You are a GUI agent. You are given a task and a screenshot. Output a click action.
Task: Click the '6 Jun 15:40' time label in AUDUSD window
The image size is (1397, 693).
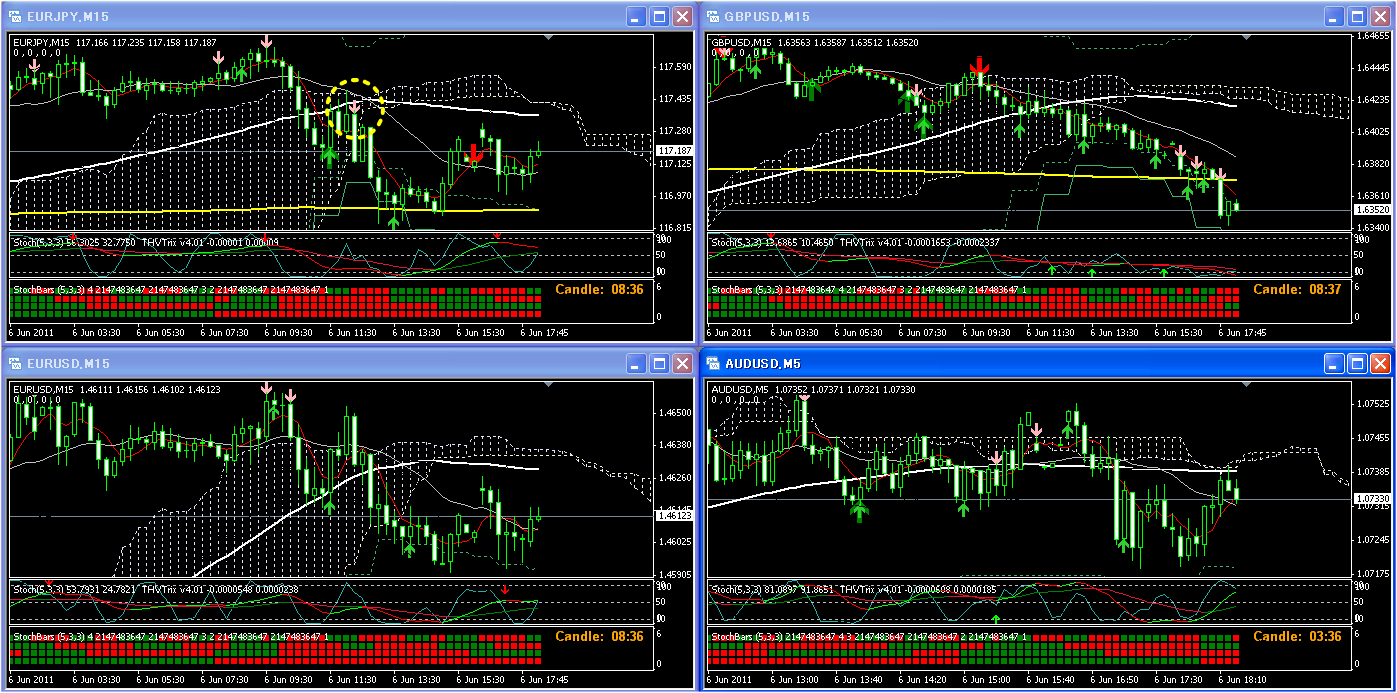coord(1051,679)
